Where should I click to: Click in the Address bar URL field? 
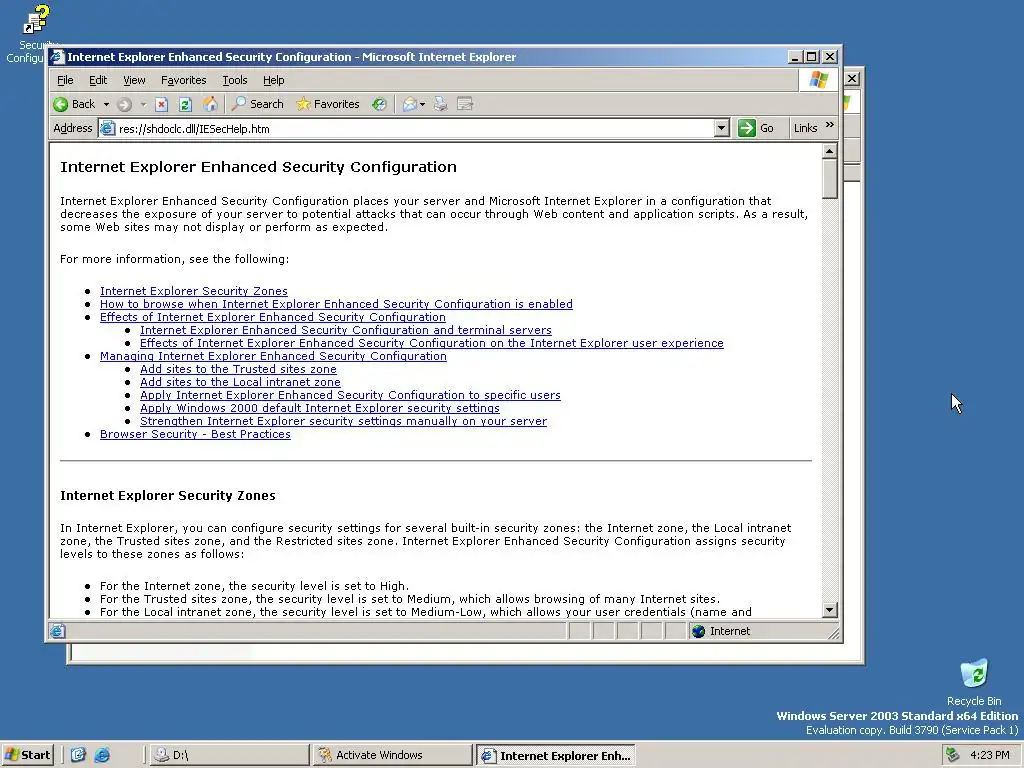[x=415, y=129]
